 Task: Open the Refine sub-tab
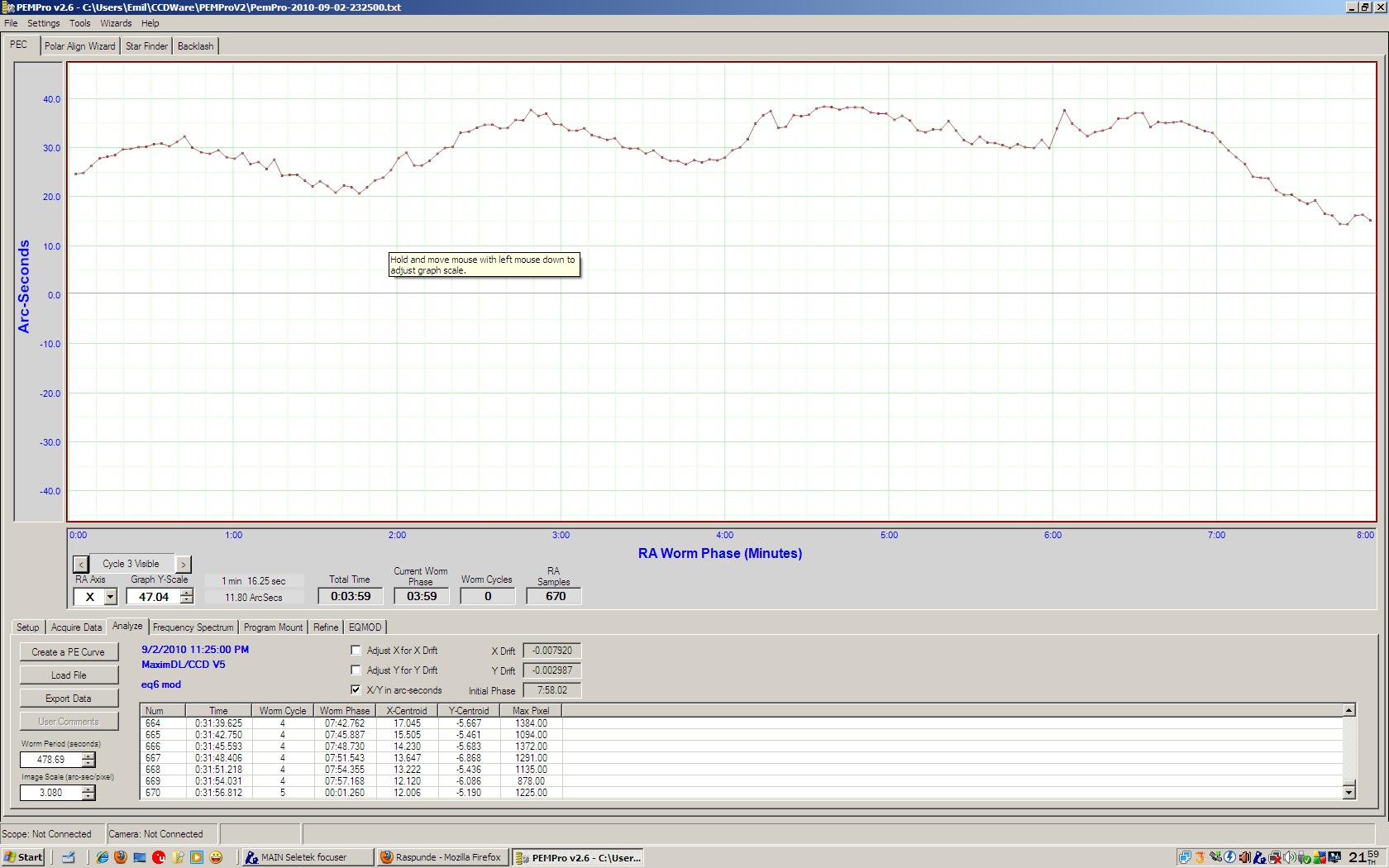[326, 627]
